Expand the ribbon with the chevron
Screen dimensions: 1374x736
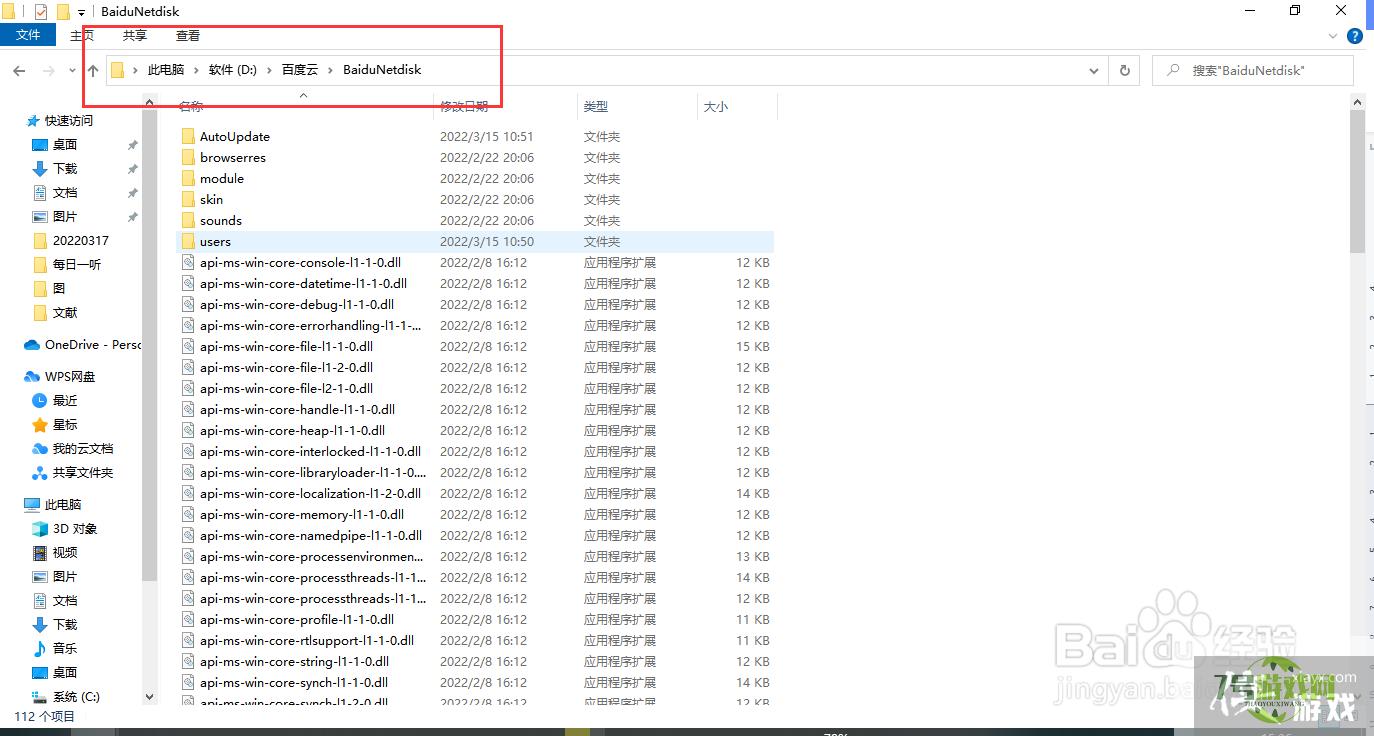point(1333,36)
